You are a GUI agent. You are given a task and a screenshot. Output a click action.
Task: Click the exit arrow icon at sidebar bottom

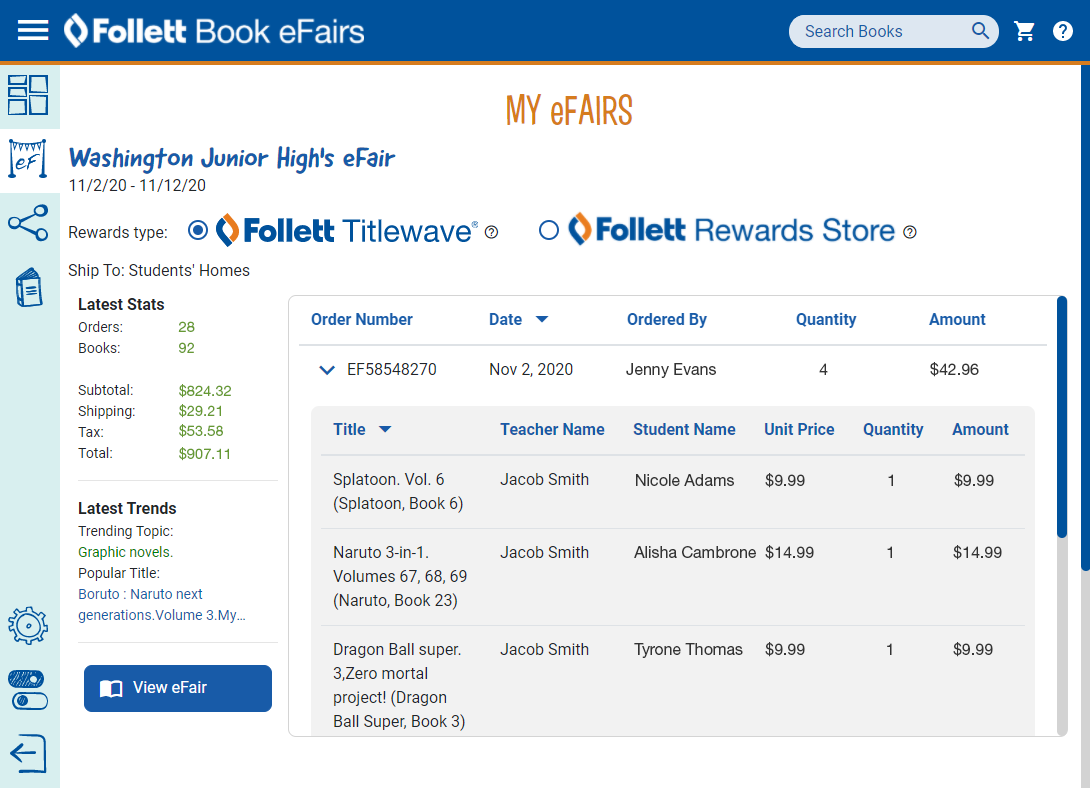click(x=29, y=753)
